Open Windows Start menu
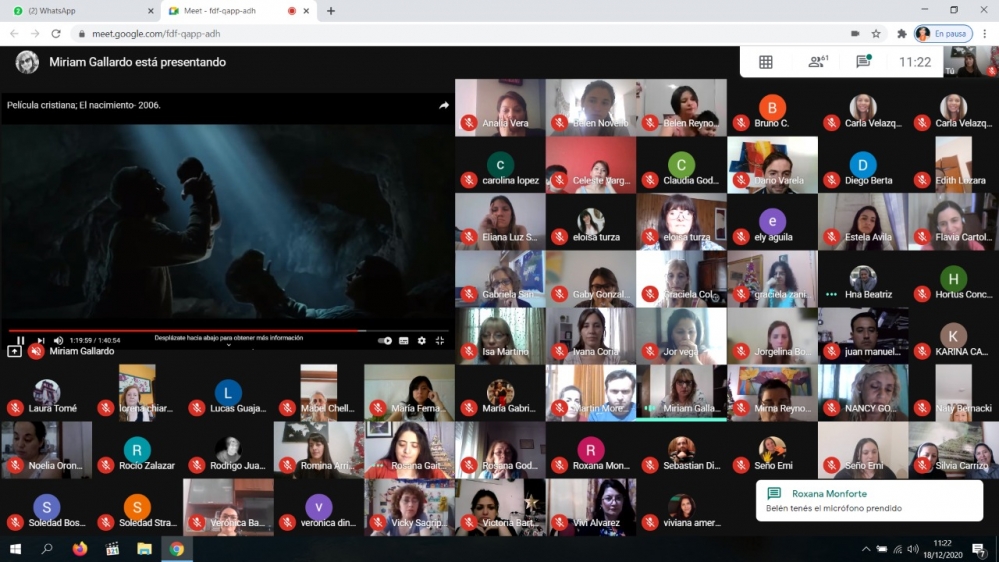Viewport: 999px width, 562px height. [15, 549]
